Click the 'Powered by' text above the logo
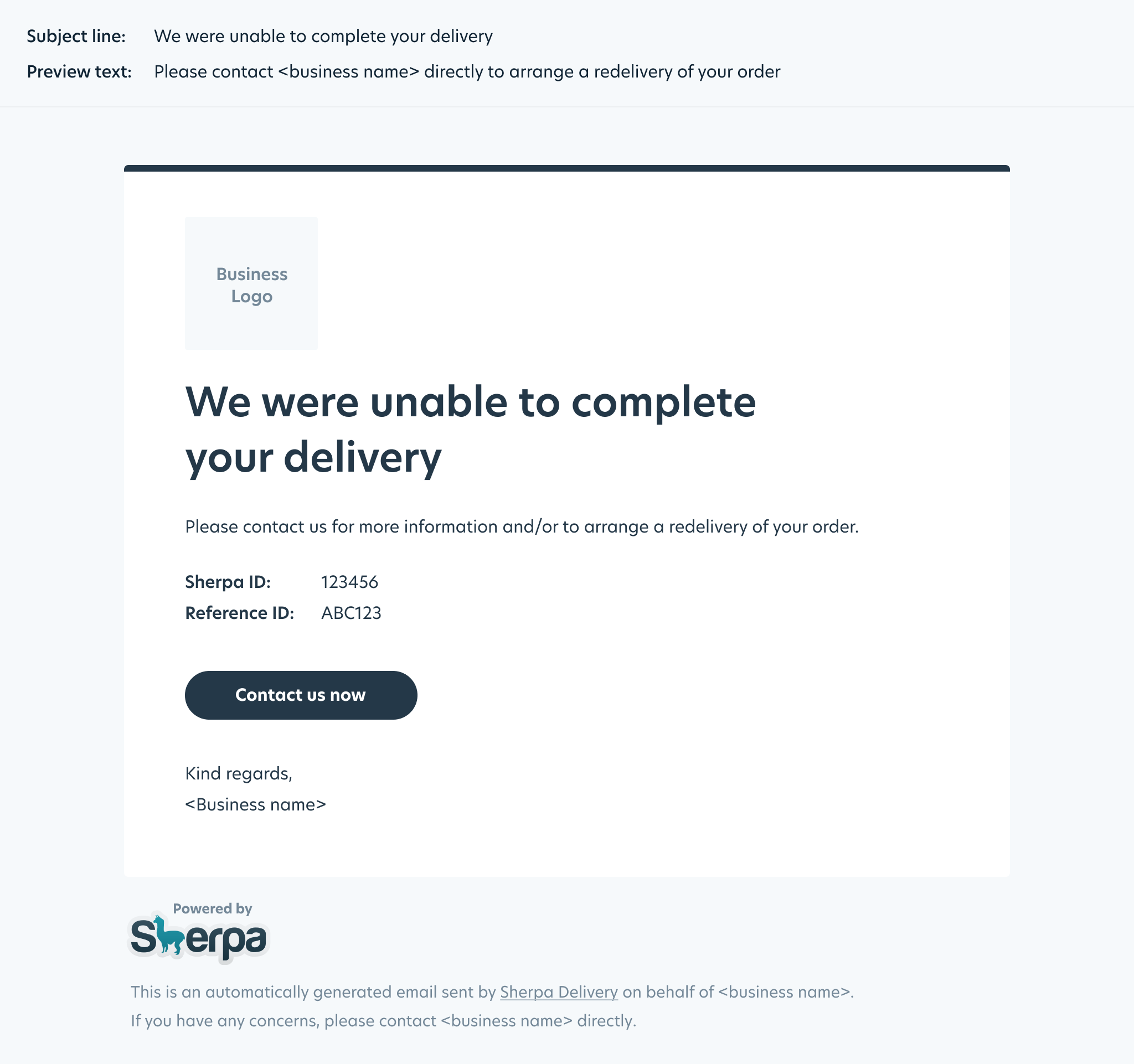The width and height of the screenshot is (1134, 1064). click(x=212, y=909)
